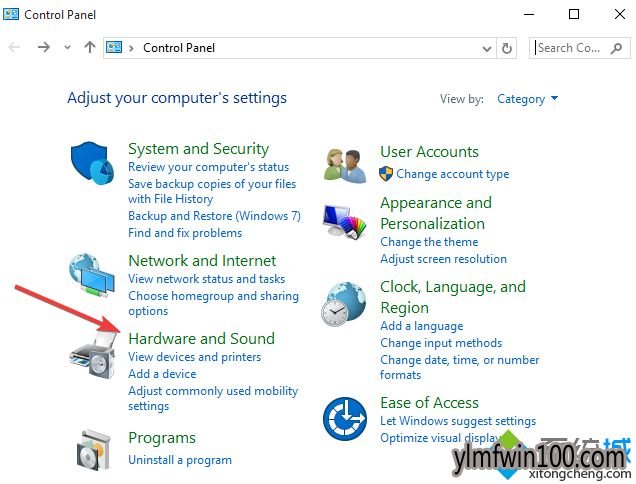Open Uninstall a program link
This screenshot has width=636, height=484.
(180, 460)
